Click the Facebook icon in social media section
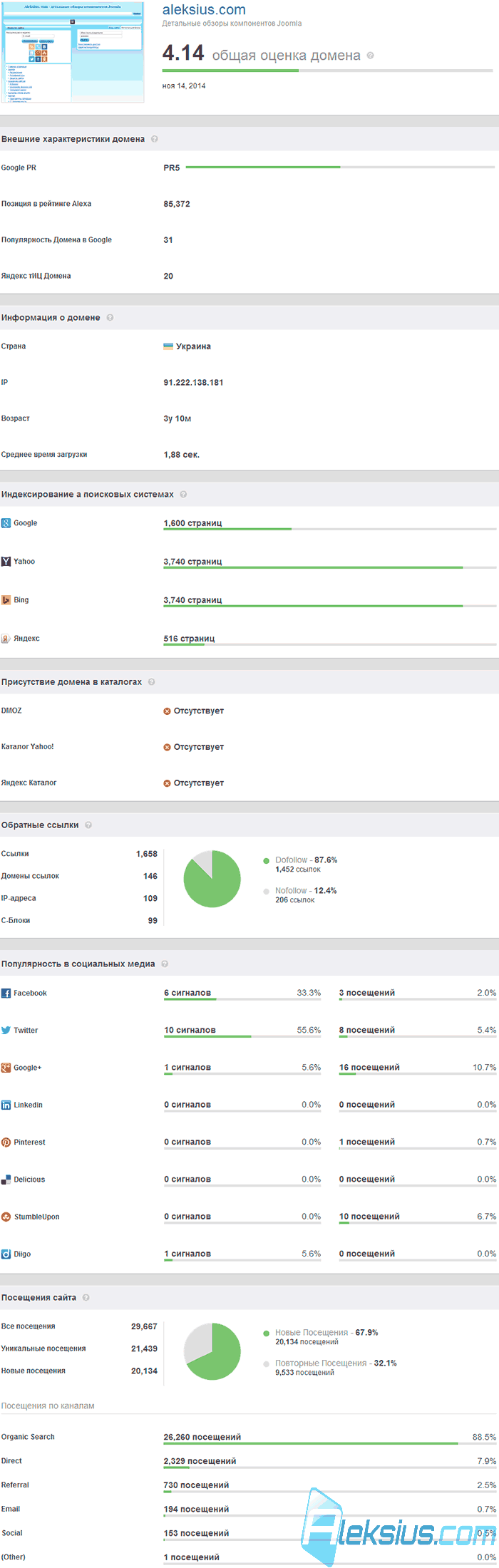 (x=6, y=993)
